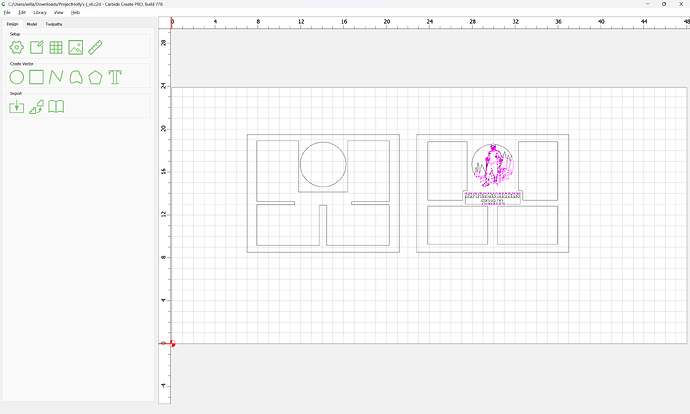Select the Rectangle vector tool
Image resolution: width=690 pixels, height=414 pixels.
(36, 77)
